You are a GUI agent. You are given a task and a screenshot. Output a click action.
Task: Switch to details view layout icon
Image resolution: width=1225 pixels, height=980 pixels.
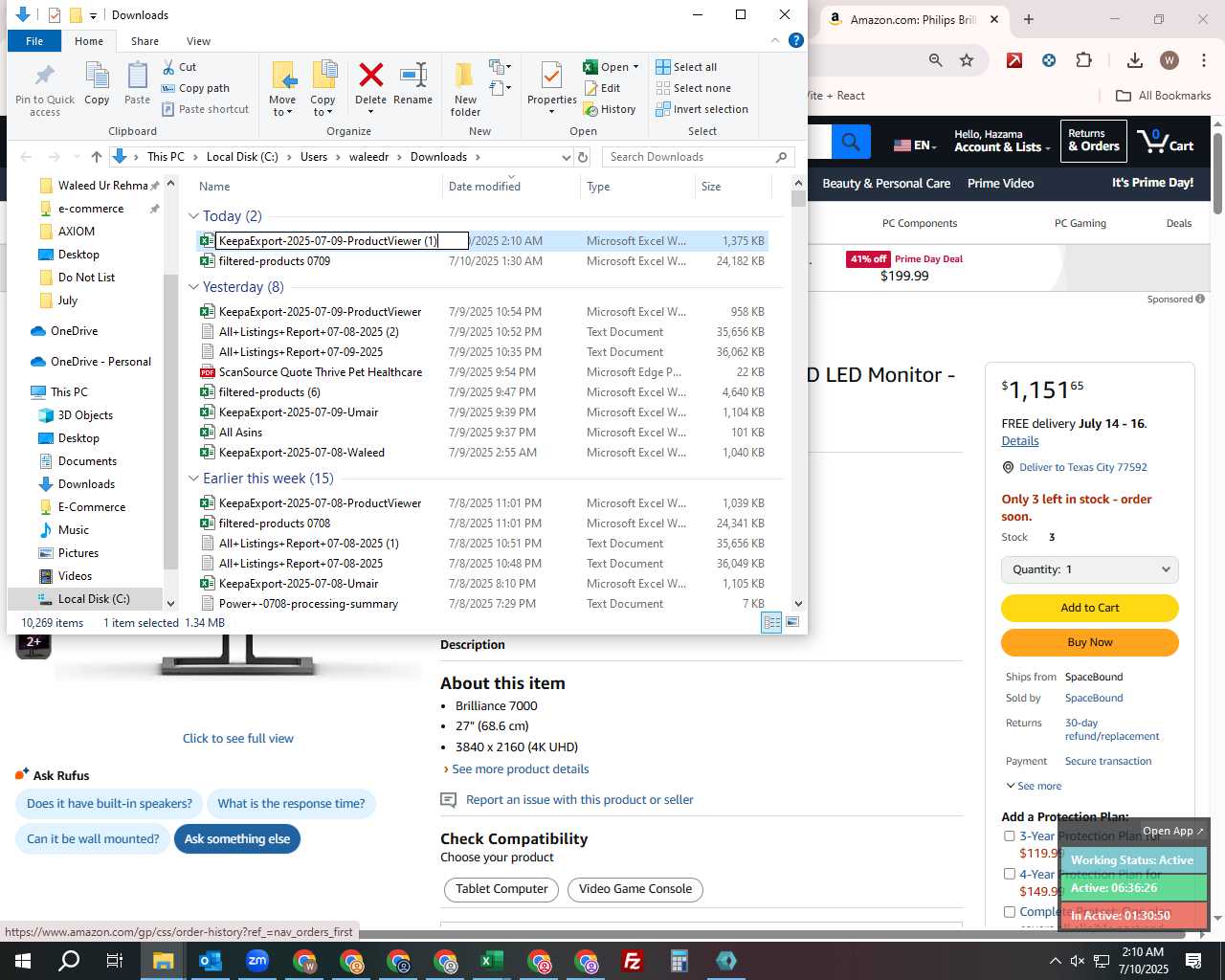click(771, 622)
